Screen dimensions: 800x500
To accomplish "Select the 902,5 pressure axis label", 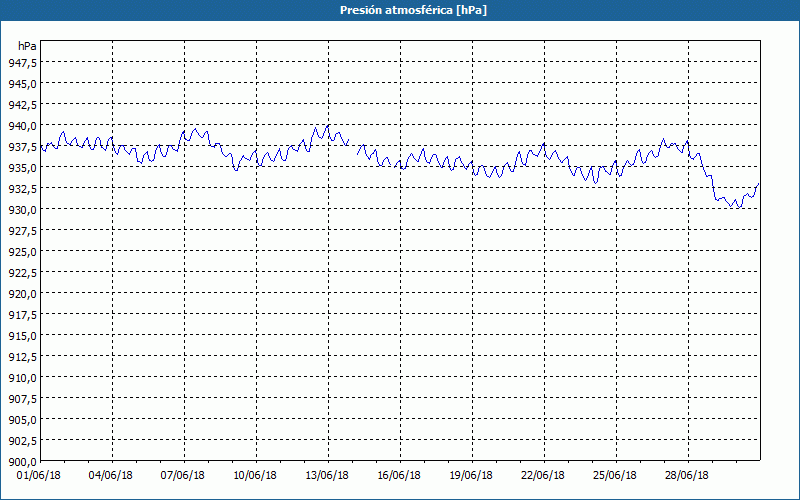I will pyautogui.click(x=22, y=441).
